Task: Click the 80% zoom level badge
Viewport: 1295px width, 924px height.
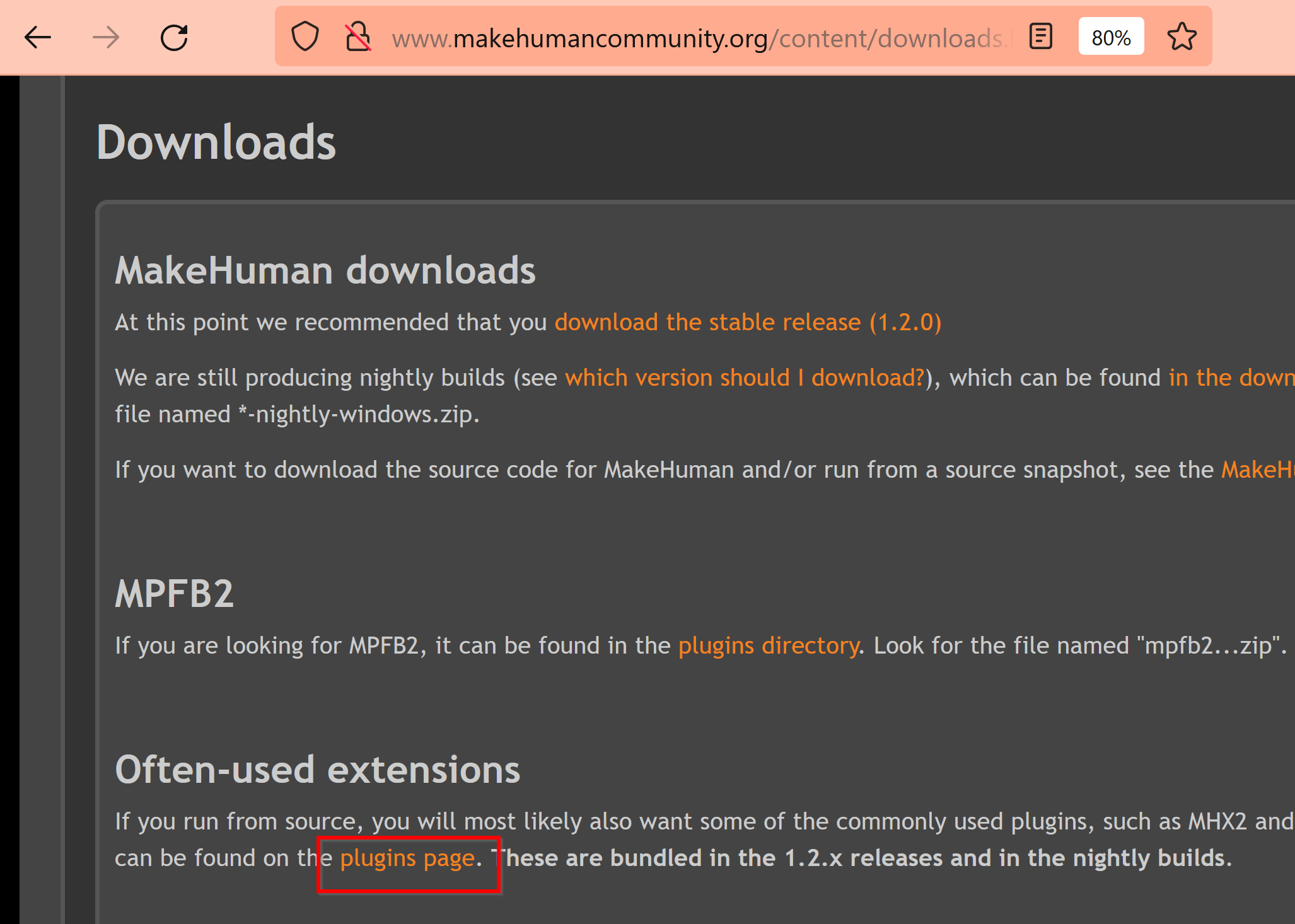Action: 1111,37
